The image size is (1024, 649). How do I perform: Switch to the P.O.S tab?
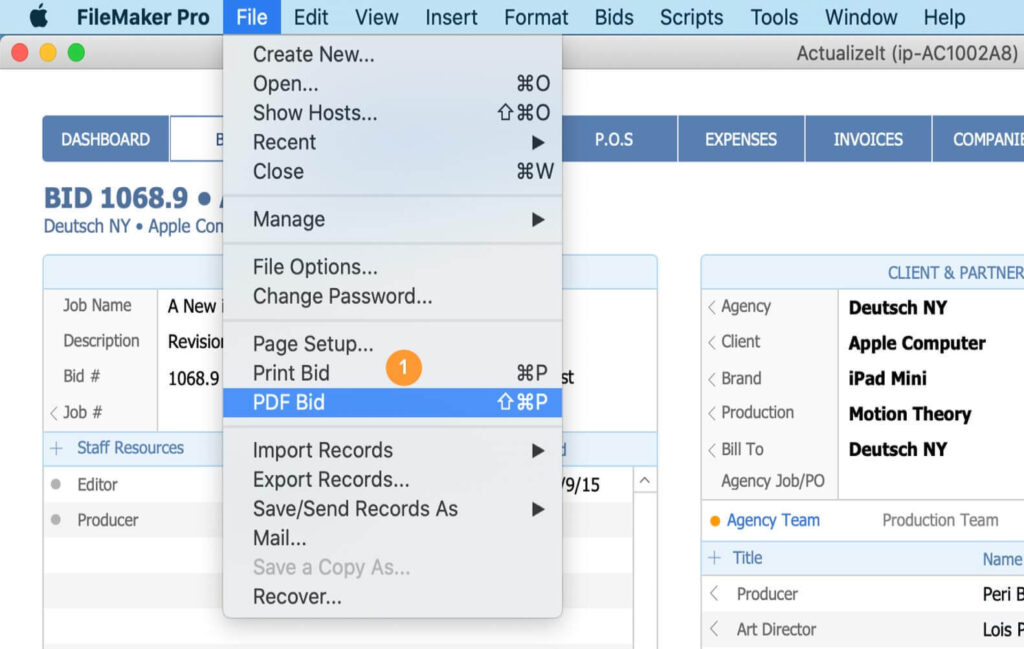[619, 139]
